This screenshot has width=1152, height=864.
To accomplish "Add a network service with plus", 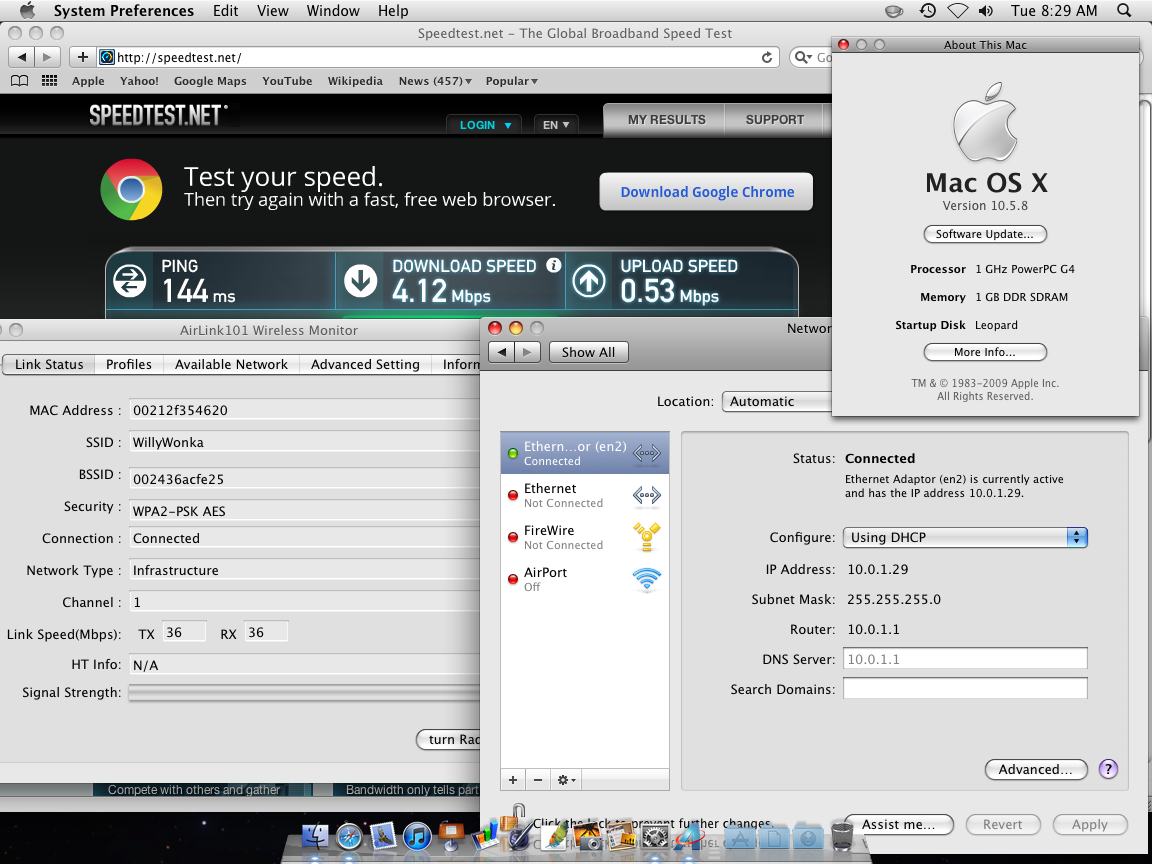I will pyautogui.click(x=513, y=780).
